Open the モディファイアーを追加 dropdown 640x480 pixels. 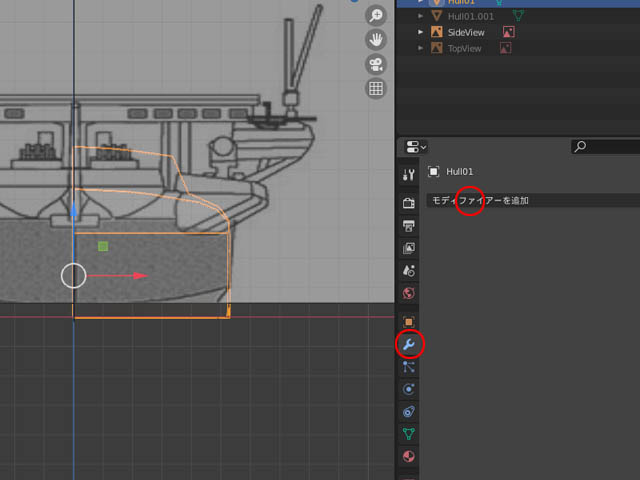[x=533, y=200]
